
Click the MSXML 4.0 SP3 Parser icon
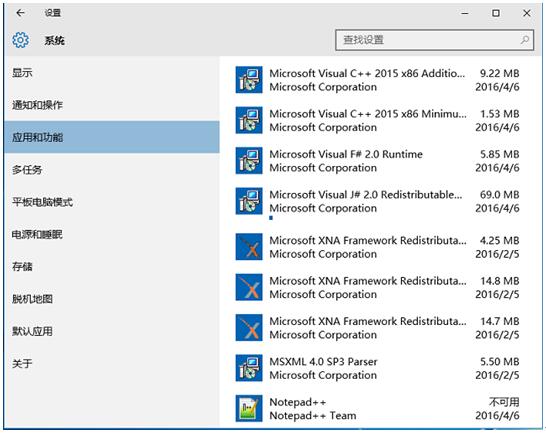[x=249, y=368]
